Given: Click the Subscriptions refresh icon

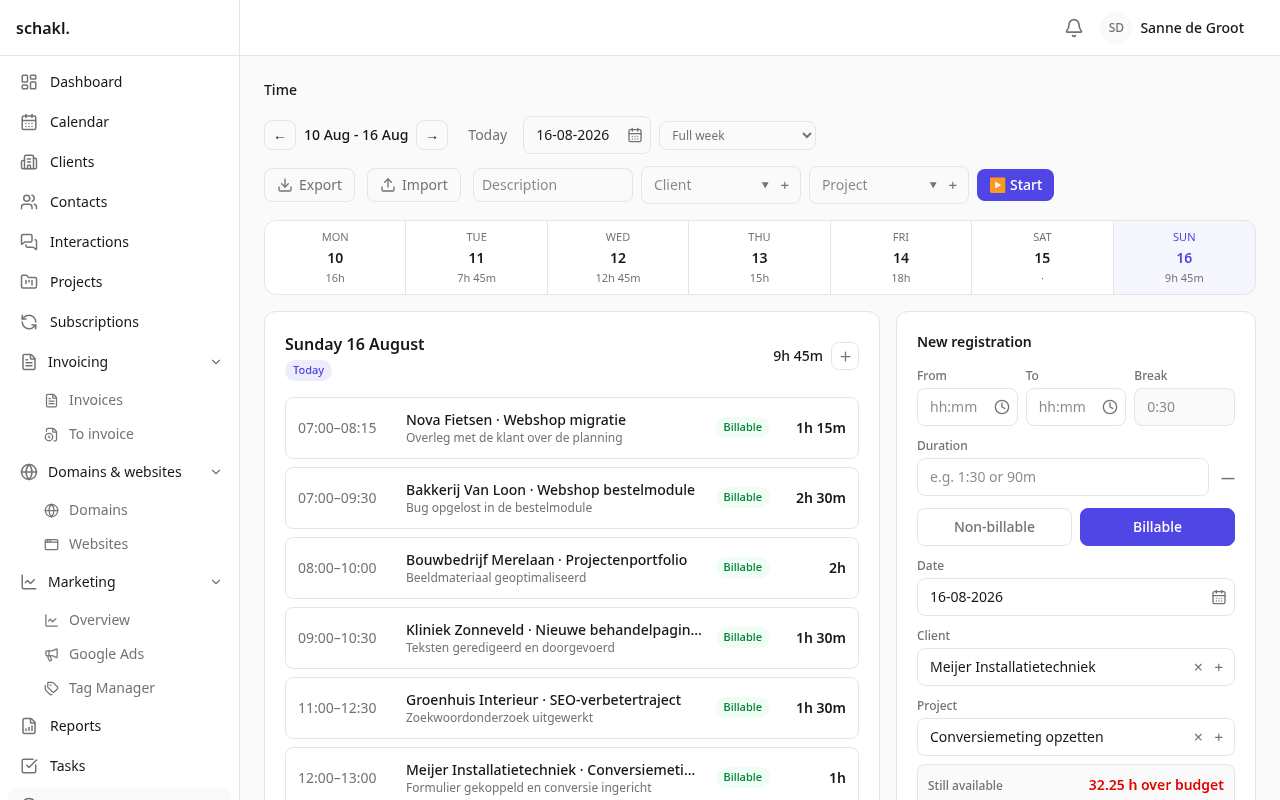Looking at the screenshot, I should pos(29,322).
